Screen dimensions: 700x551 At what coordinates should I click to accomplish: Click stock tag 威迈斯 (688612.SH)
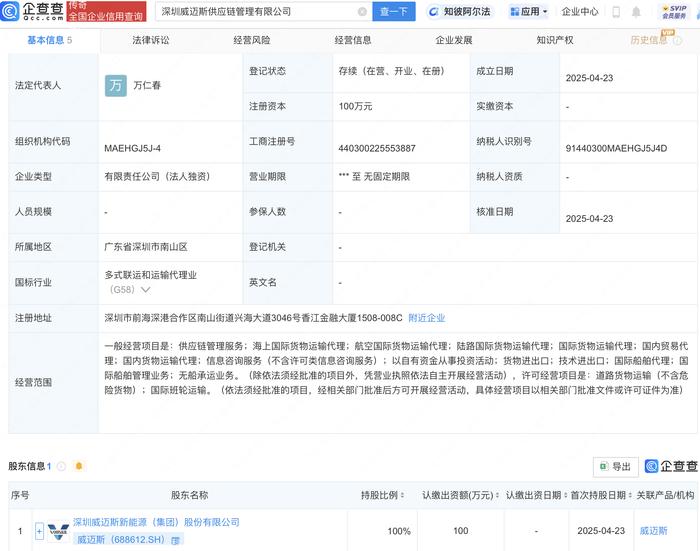tap(121, 540)
